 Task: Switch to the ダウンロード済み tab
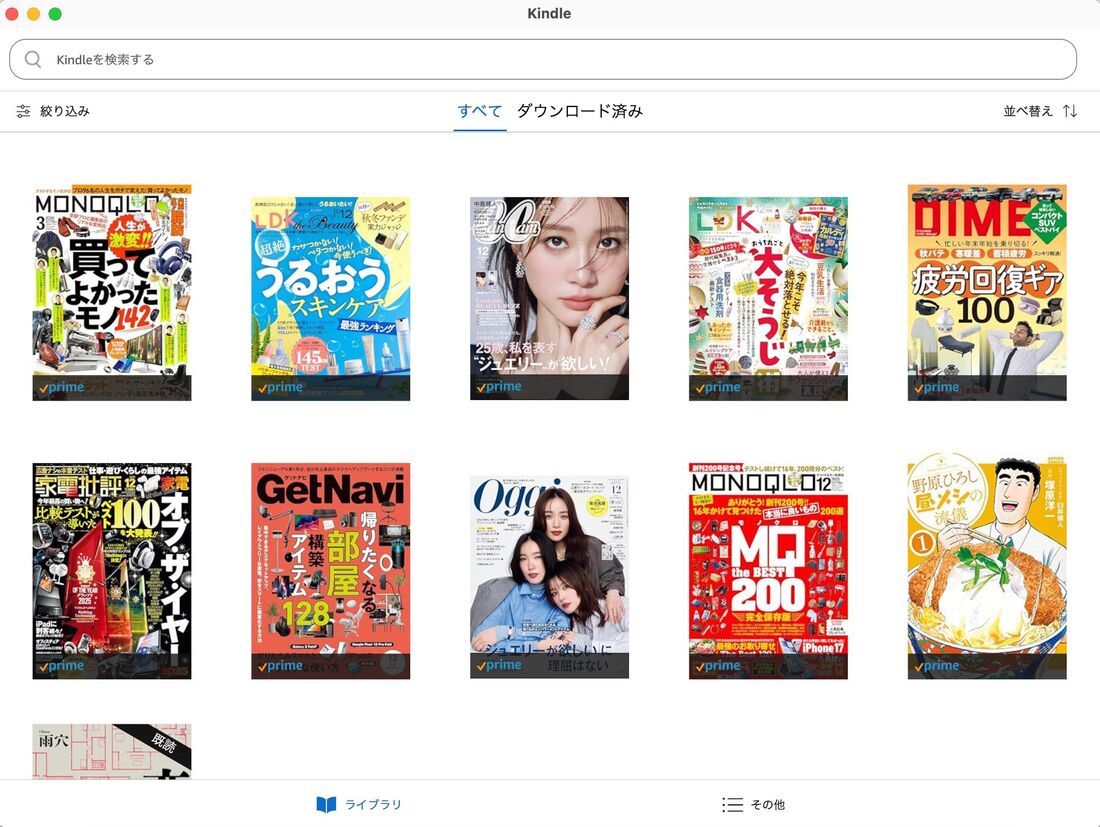[x=580, y=110]
